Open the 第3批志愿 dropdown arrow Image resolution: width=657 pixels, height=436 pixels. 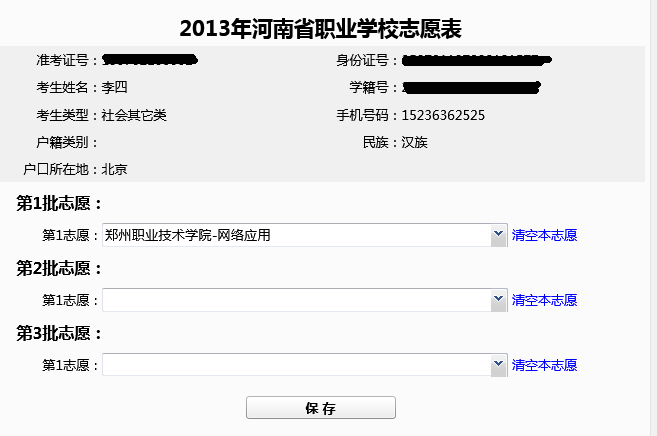[498, 365]
